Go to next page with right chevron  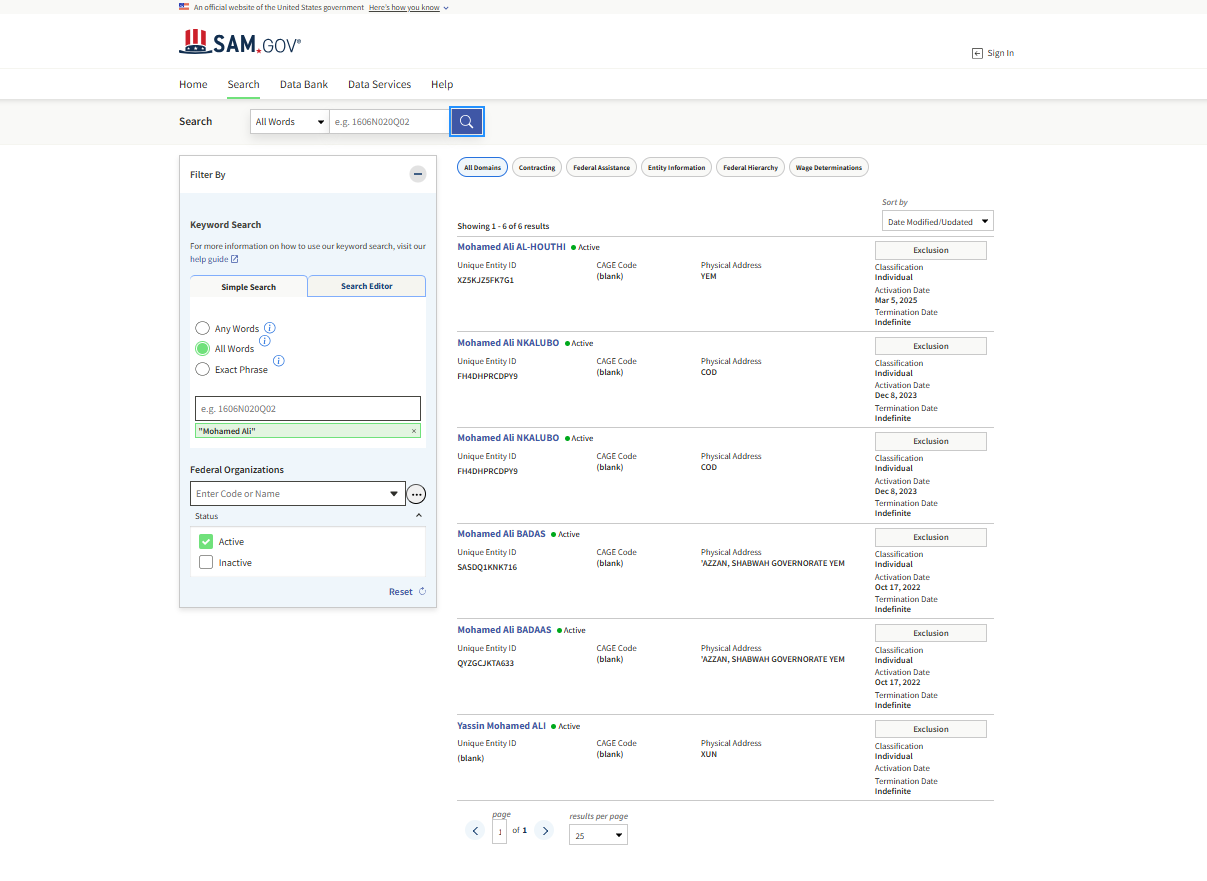[x=544, y=830]
